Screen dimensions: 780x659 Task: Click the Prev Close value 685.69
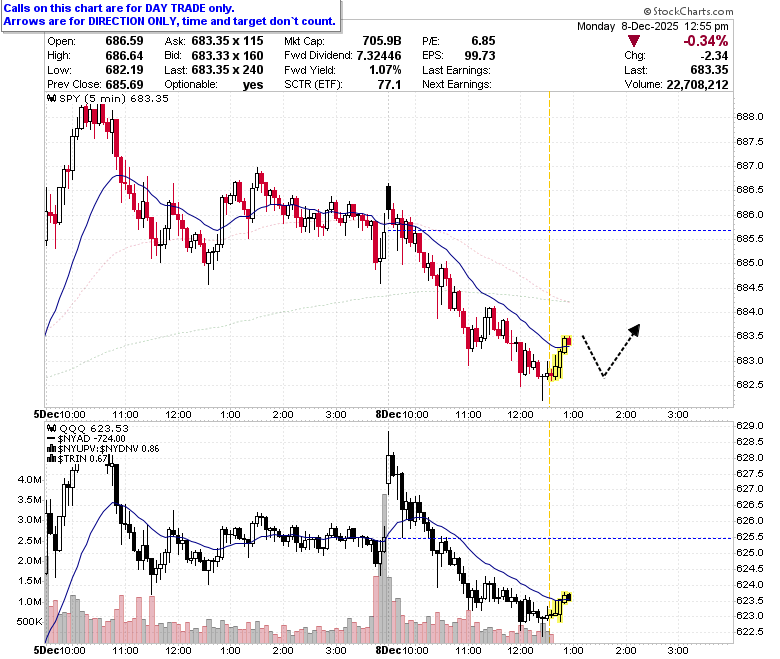[124, 85]
